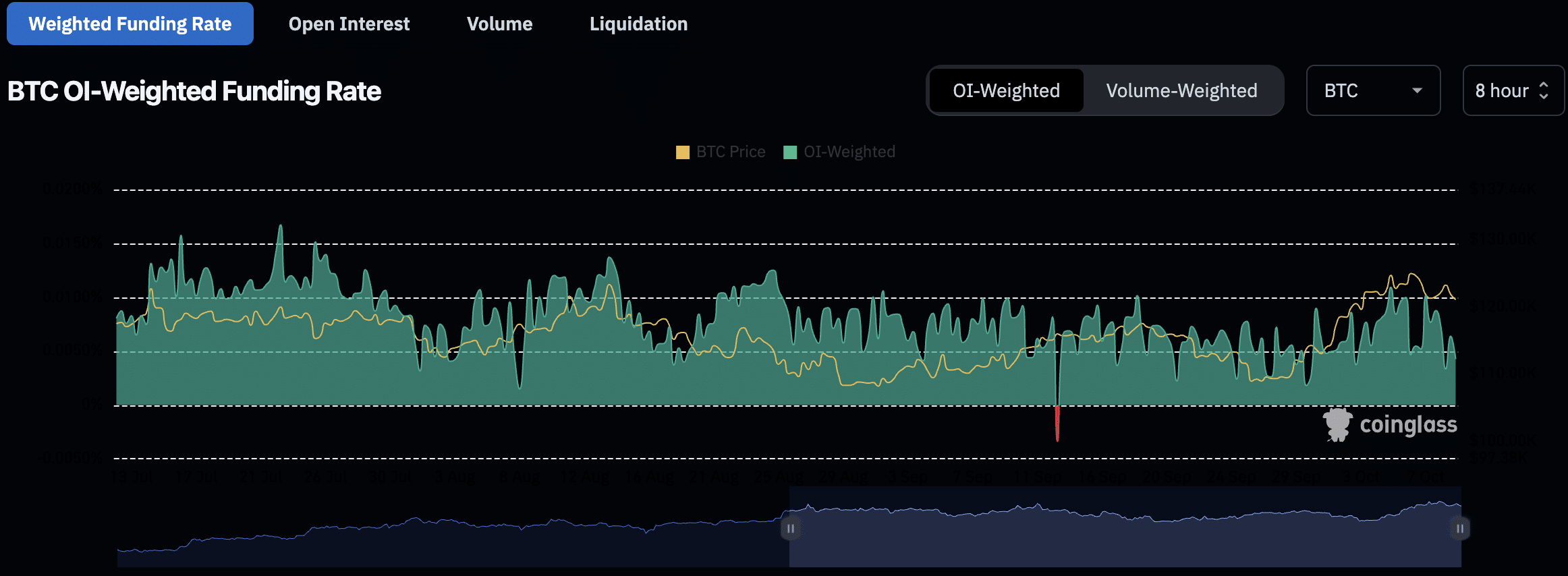1568x576 pixels.
Task: Click the yellow BTC Price legend square
Action: pos(682,152)
